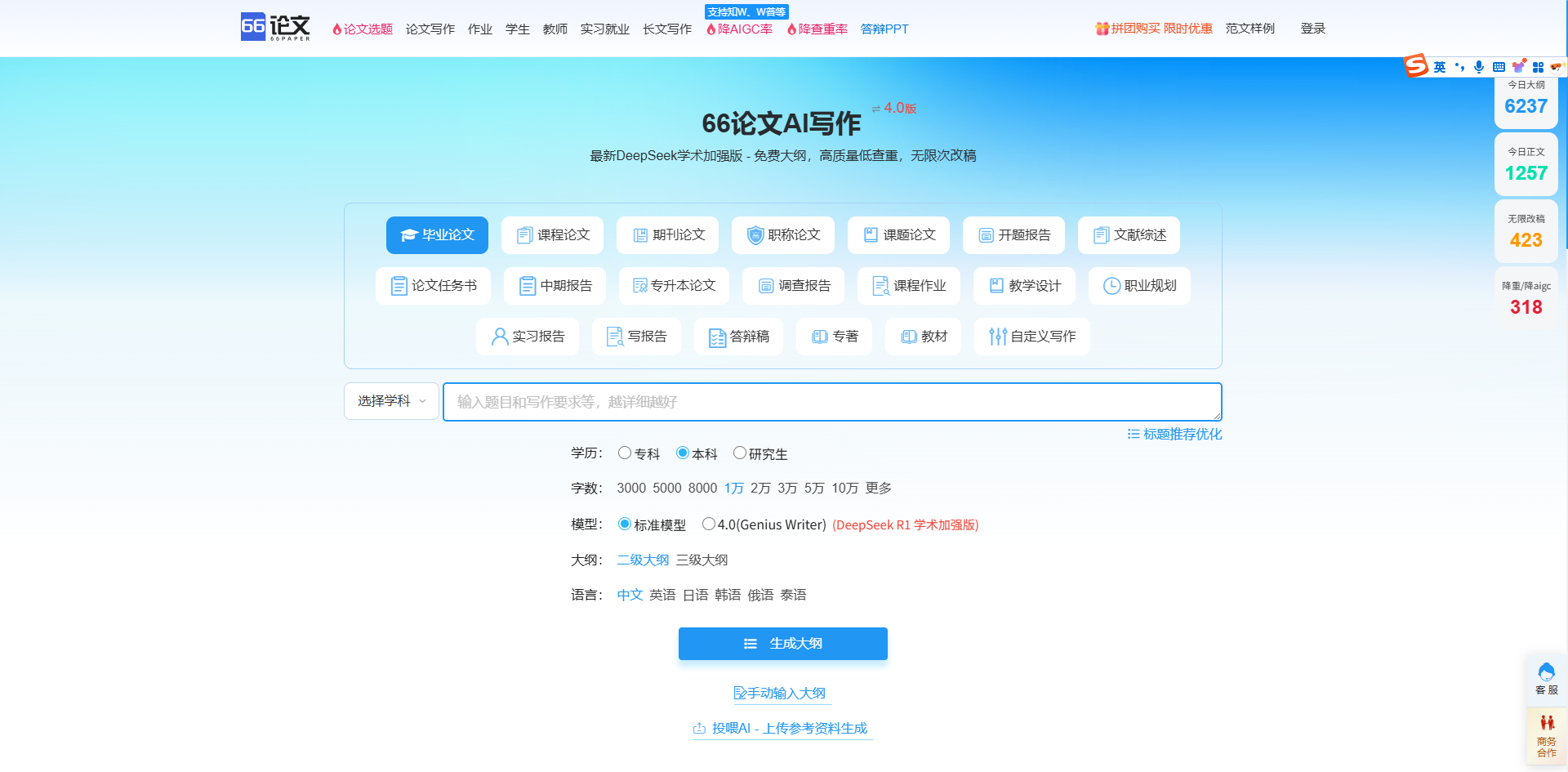The height and width of the screenshot is (772, 1568).
Task: Select the 专科 education level
Action: point(625,453)
